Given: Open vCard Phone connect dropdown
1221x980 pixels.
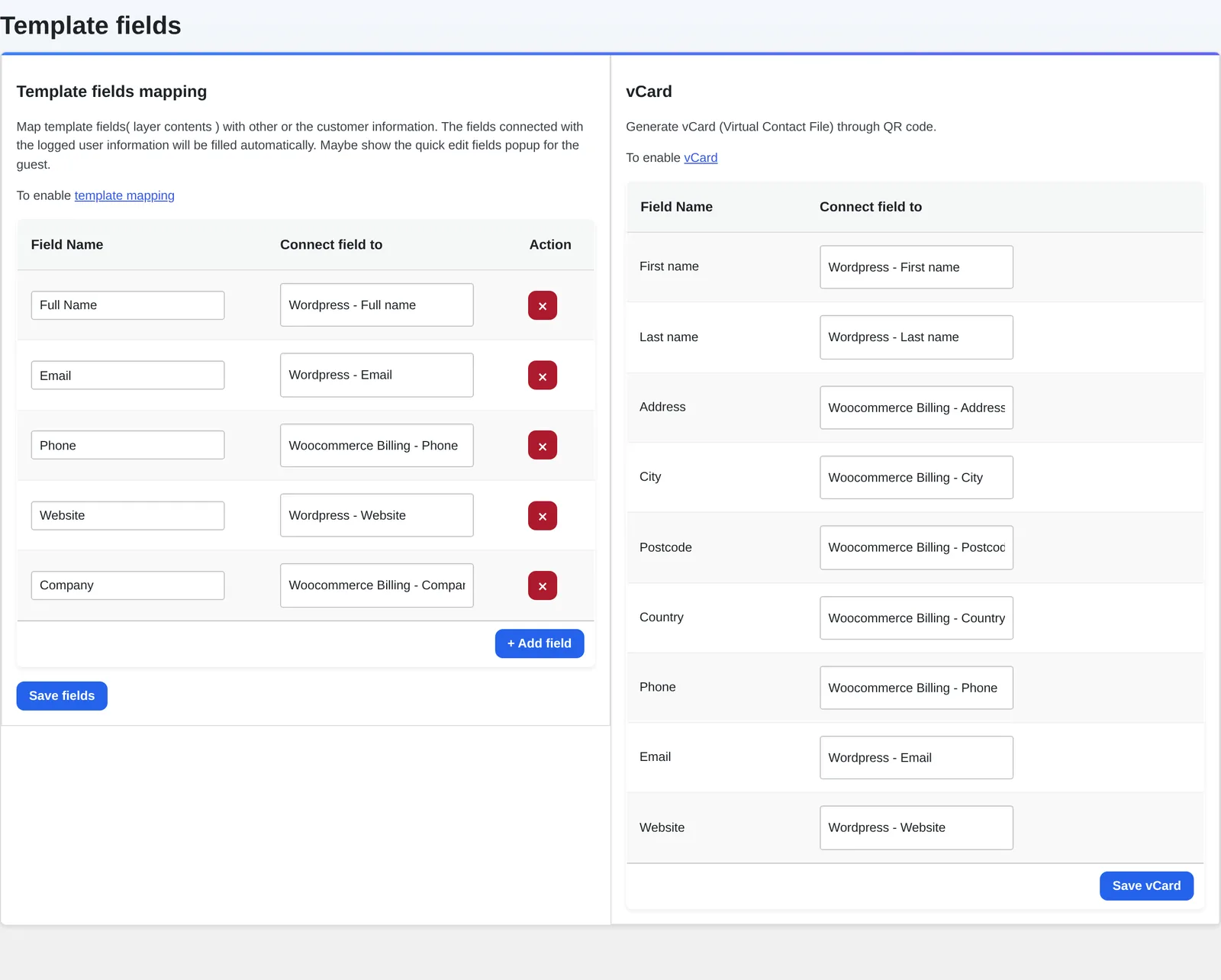Looking at the screenshot, I should pos(917,688).
